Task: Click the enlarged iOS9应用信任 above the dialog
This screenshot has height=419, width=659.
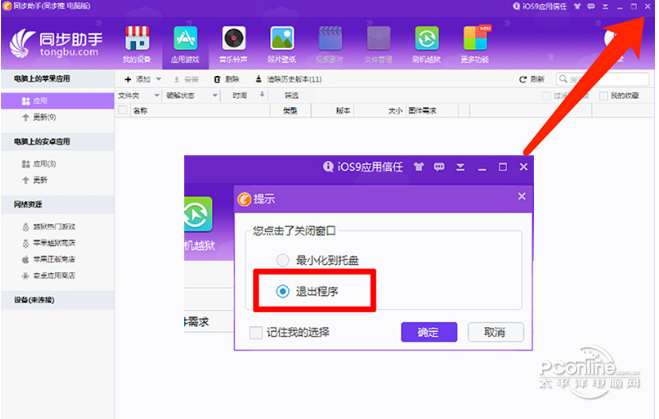Action: (363, 167)
